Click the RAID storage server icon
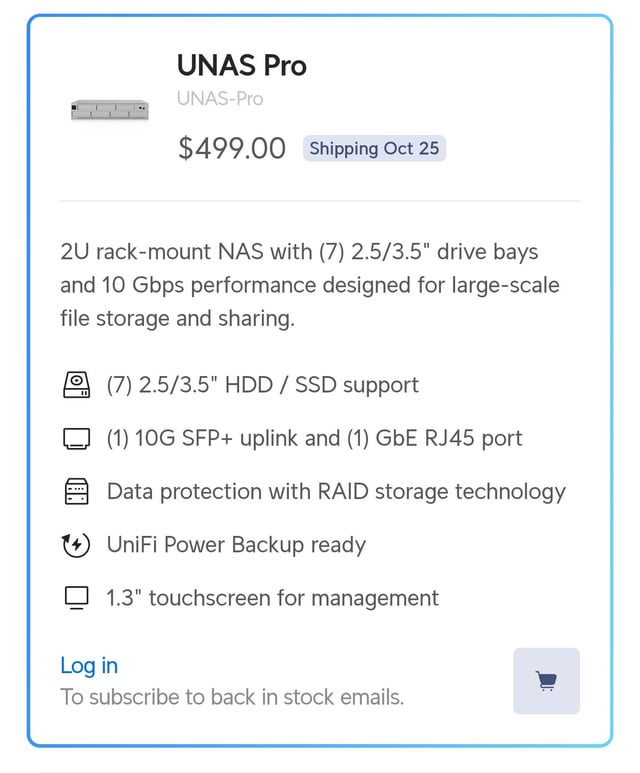Screen dimensions: 640x773 pos(77,492)
